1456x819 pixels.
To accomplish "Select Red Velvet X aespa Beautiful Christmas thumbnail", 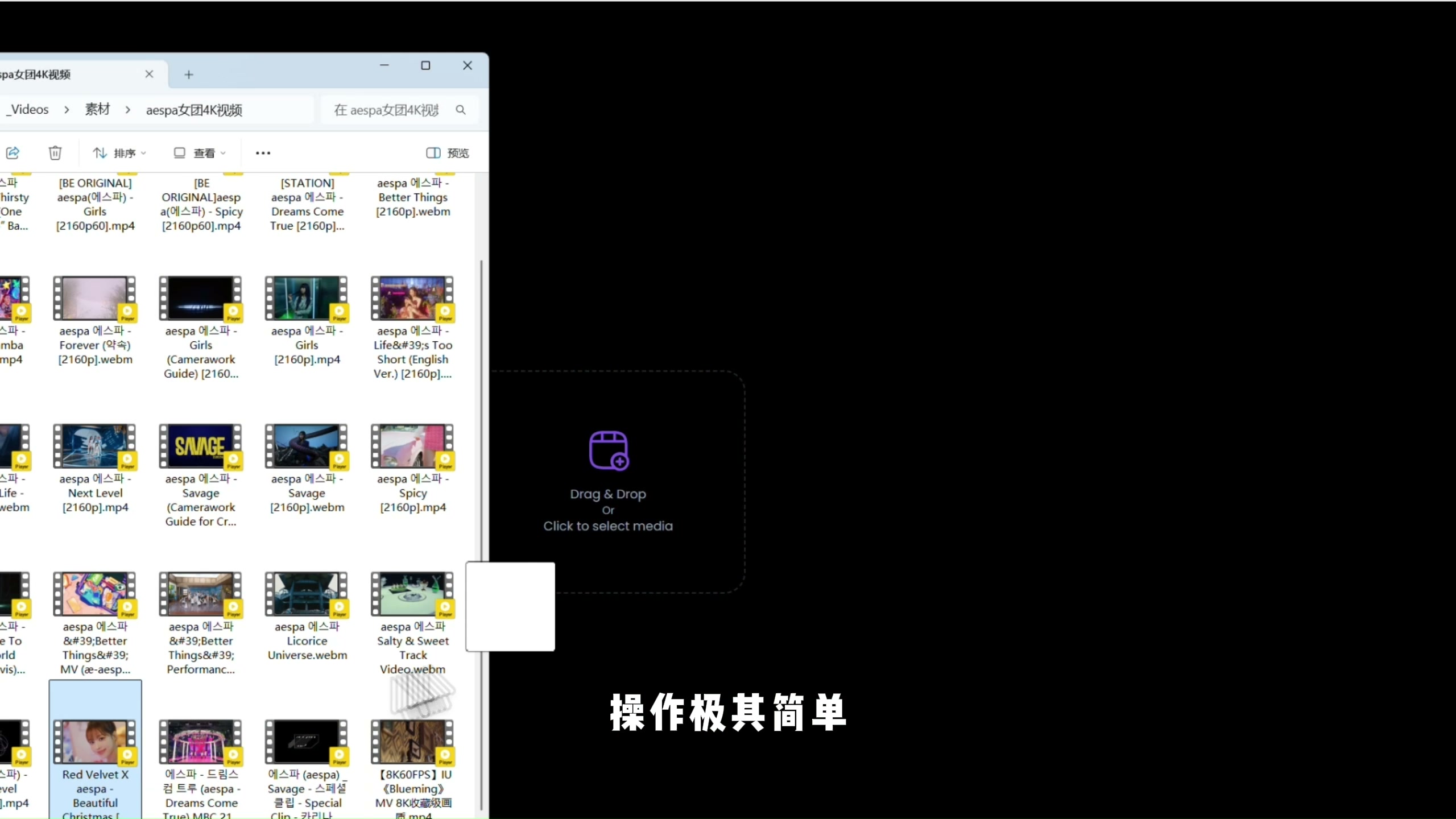I will pos(94,742).
